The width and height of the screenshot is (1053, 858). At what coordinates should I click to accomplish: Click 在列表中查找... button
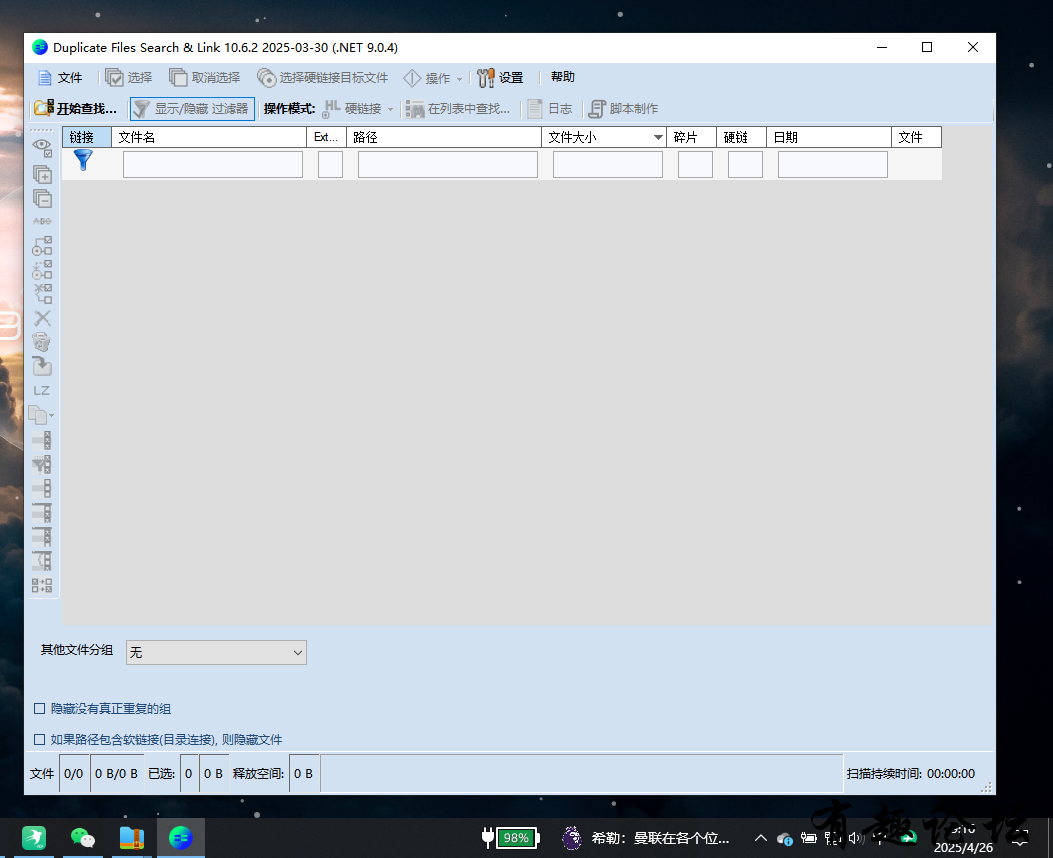(459, 109)
